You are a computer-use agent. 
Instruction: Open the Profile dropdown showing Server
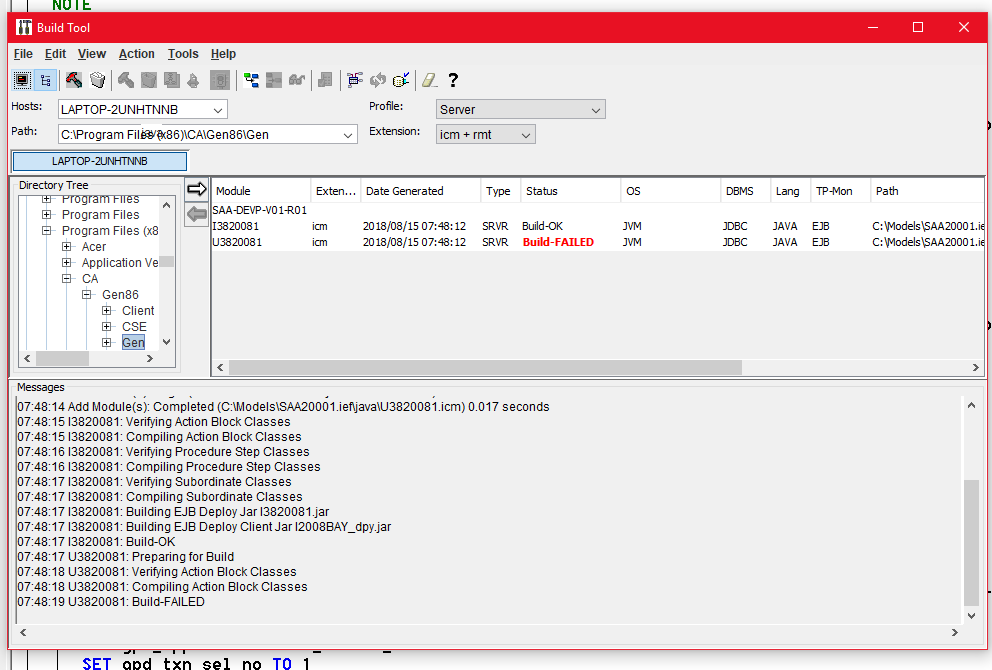pos(521,109)
